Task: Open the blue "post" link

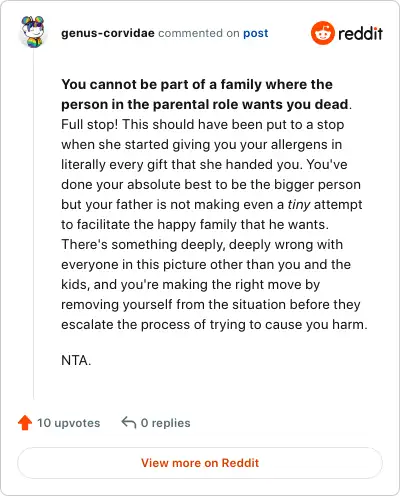Action: [x=256, y=33]
